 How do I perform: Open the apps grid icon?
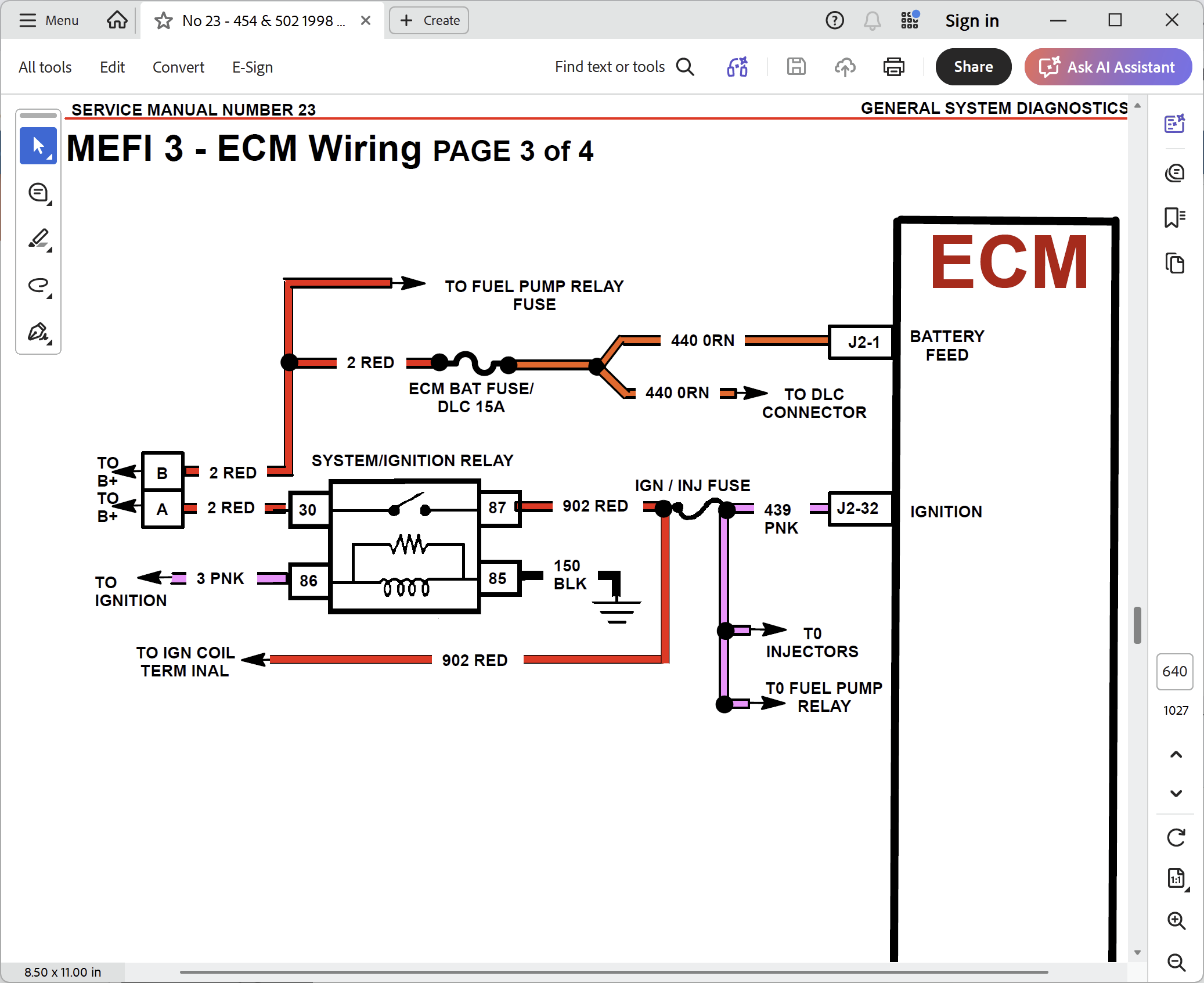[x=910, y=20]
